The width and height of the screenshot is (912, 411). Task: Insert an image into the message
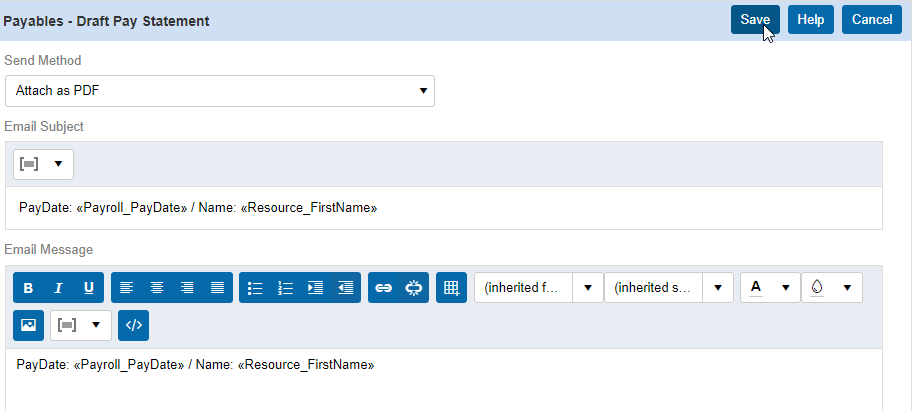pos(28,325)
